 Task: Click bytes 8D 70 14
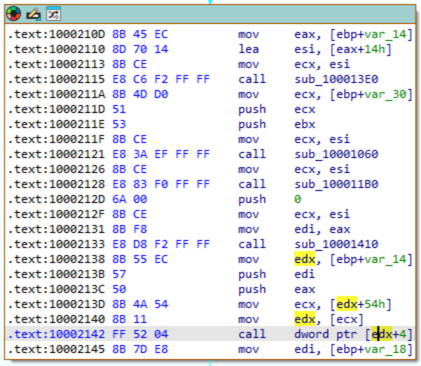(x=140, y=49)
